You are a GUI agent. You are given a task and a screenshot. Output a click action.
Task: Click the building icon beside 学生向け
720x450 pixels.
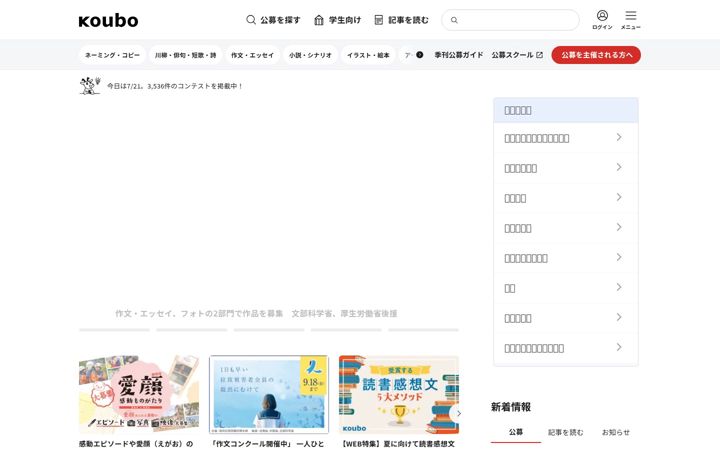[x=319, y=20]
